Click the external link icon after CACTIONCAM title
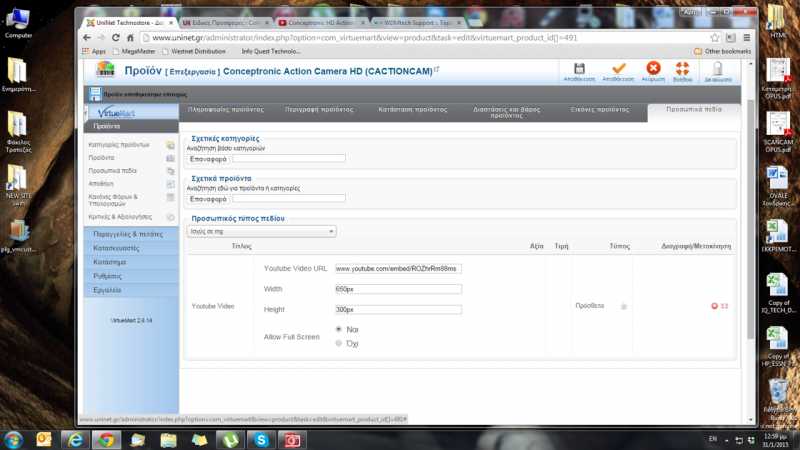The height and width of the screenshot is (450, 800). coord(437,69)
